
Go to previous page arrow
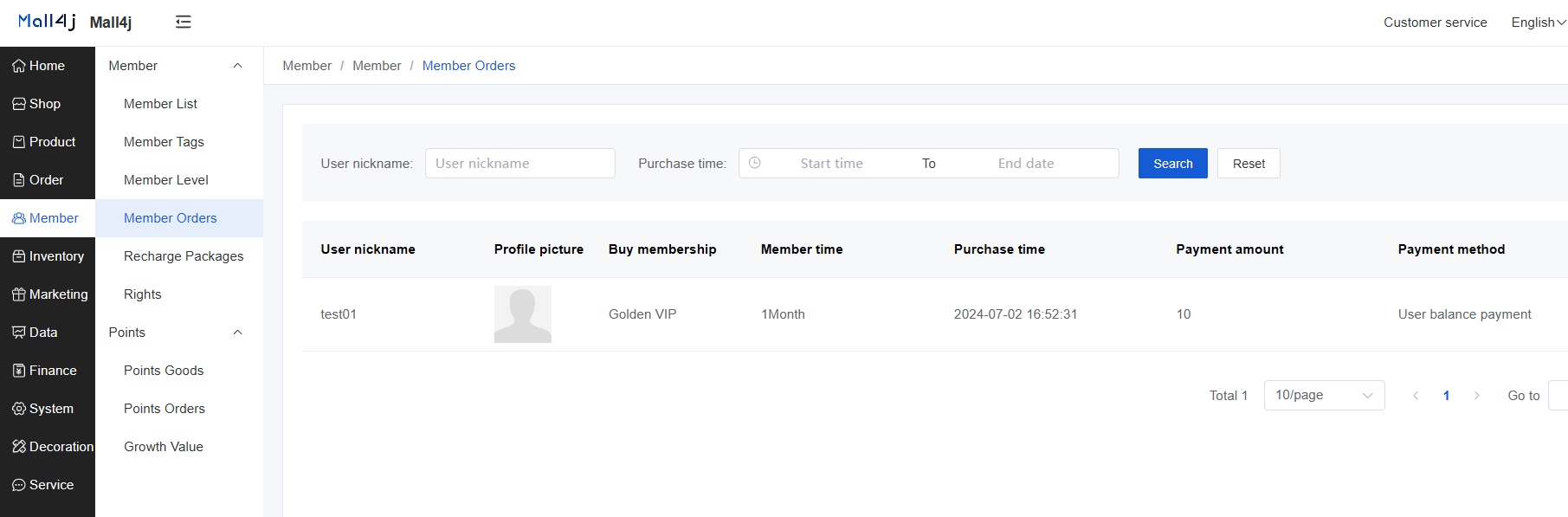(1416, 396)
